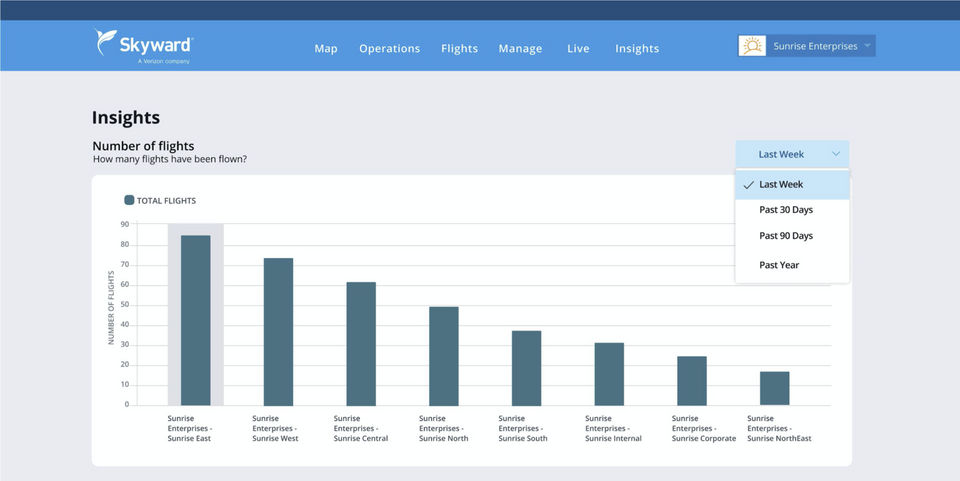
Task: Click the 90 value on y-axis
Action: click(125, 225)
